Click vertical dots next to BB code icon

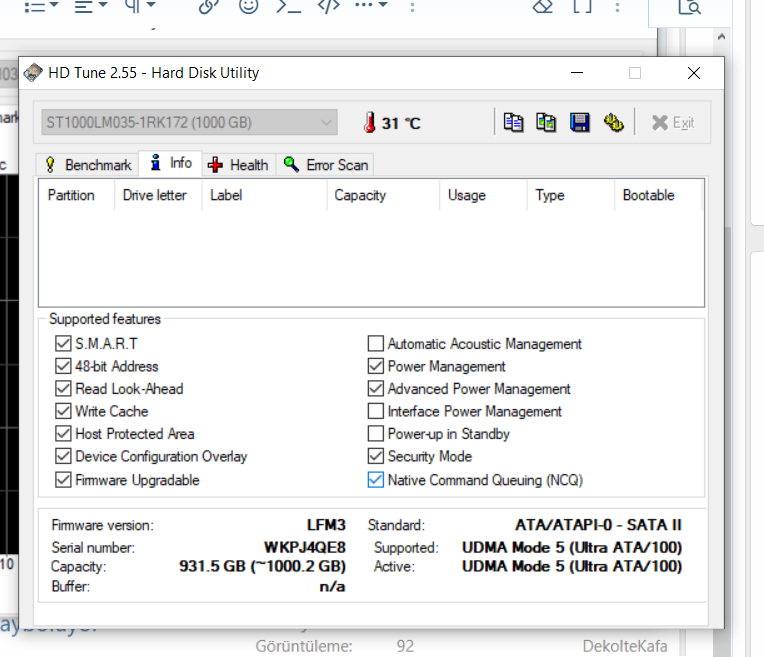(617, 6)
